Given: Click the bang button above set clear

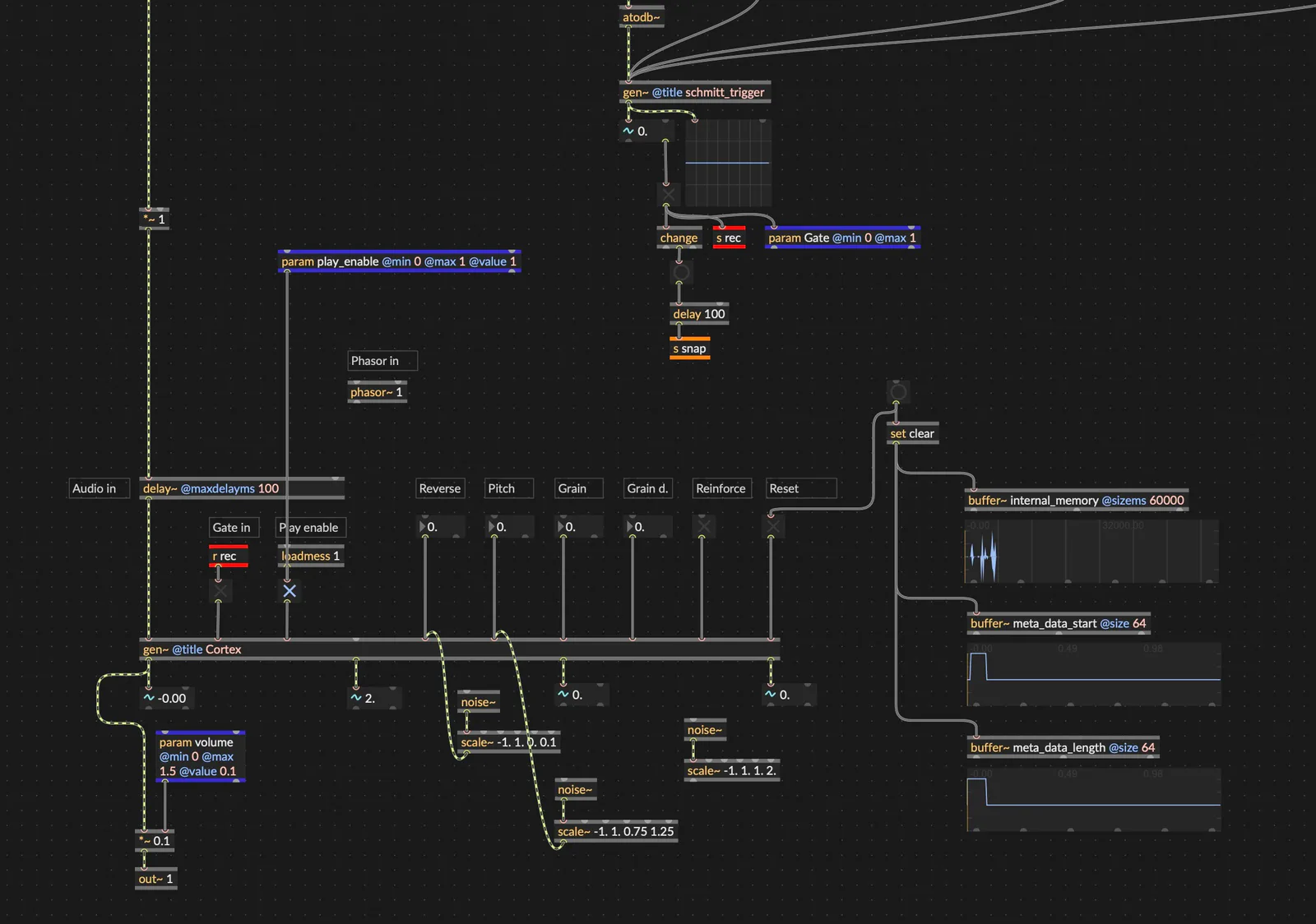Looking at the screenshot, I should click(x=899, y=391).
